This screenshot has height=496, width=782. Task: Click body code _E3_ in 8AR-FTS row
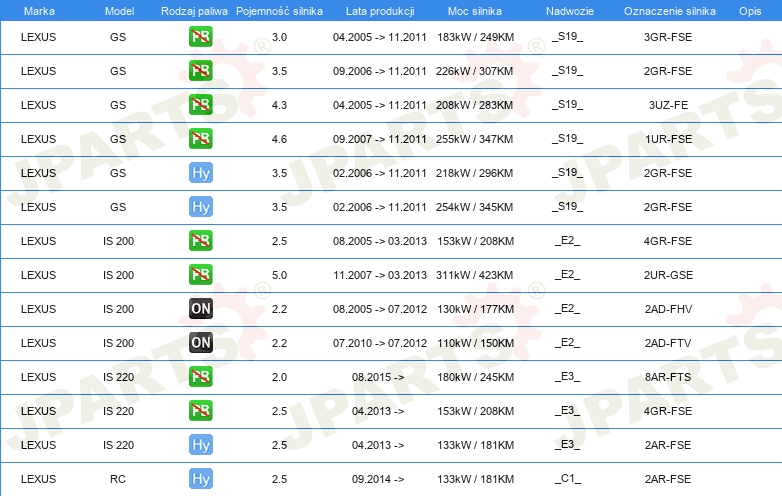pos(568,376)
